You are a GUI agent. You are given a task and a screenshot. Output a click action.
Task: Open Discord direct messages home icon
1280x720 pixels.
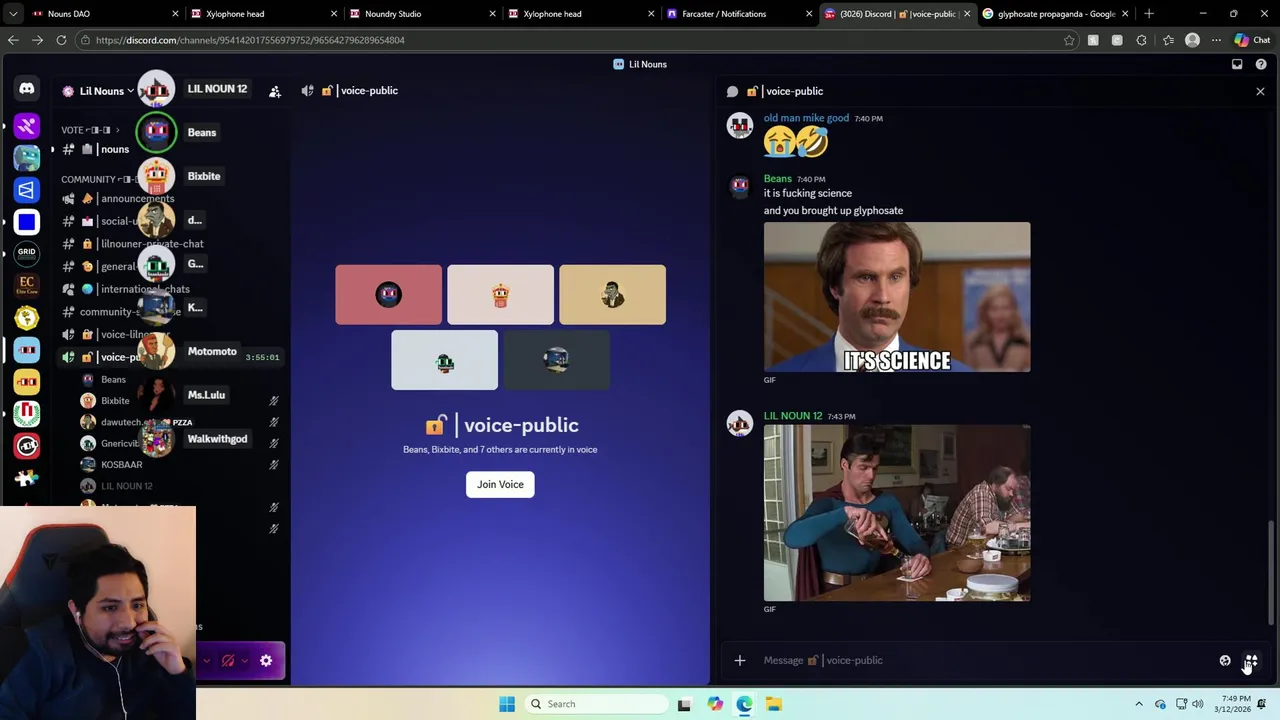pos(27,89)
